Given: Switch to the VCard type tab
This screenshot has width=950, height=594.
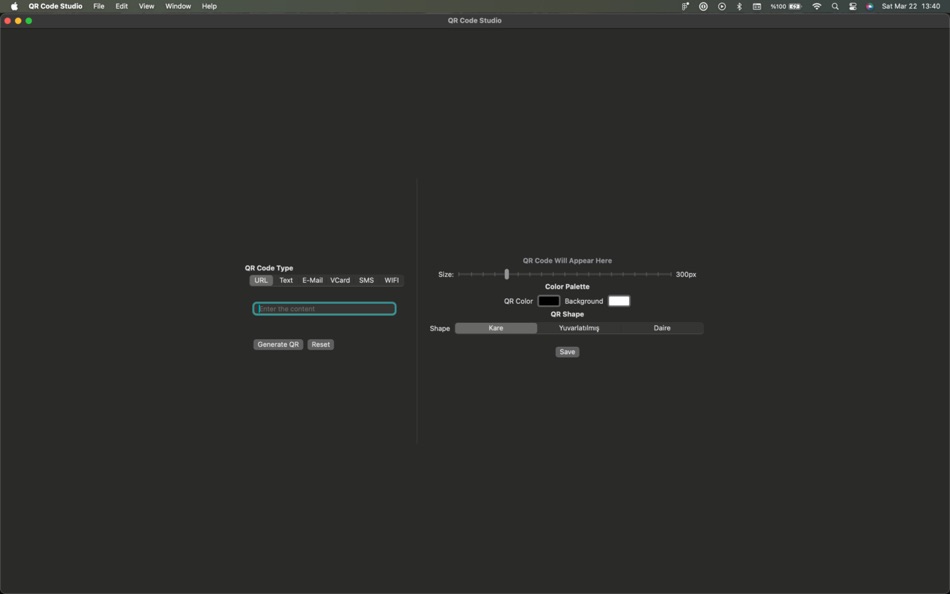Looking at the screenshot, I should click(x=340, y=281).
